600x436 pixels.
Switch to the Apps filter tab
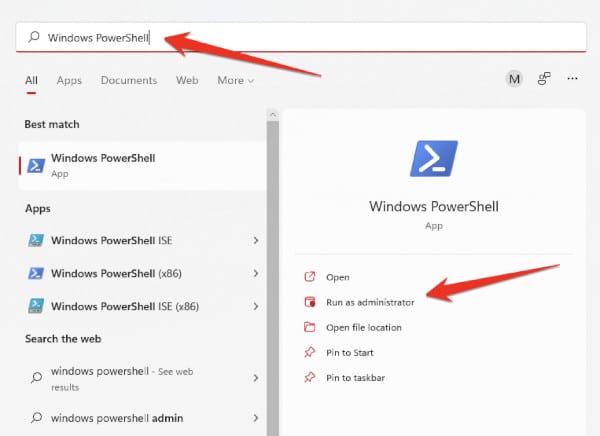tap(69, 80)
